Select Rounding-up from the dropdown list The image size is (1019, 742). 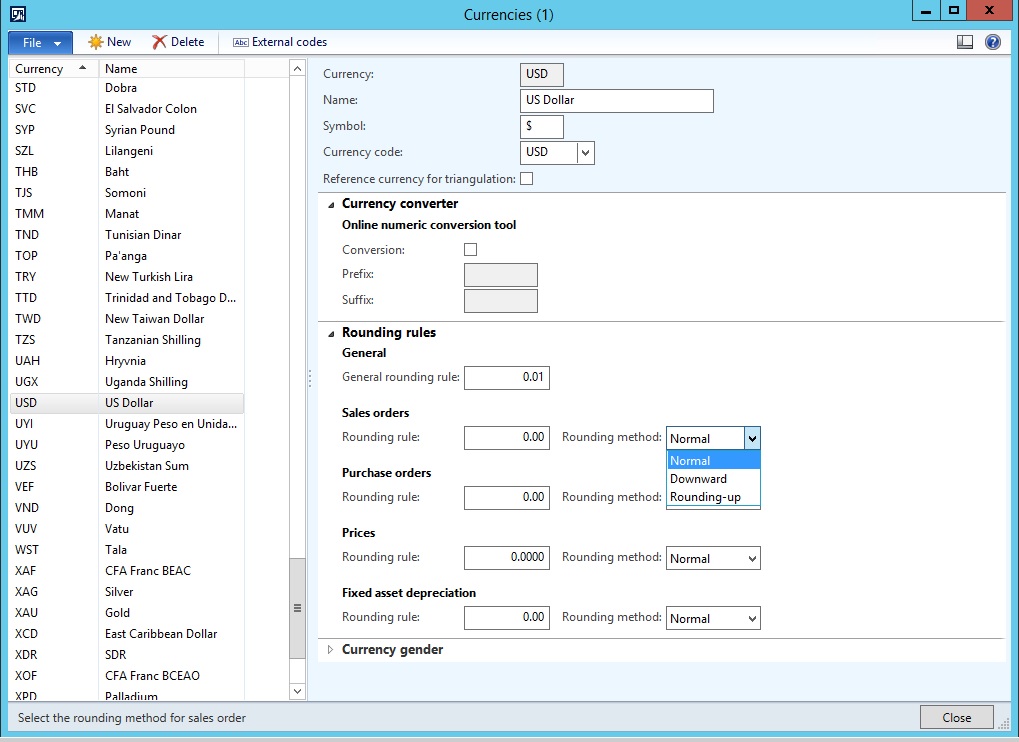705,497
